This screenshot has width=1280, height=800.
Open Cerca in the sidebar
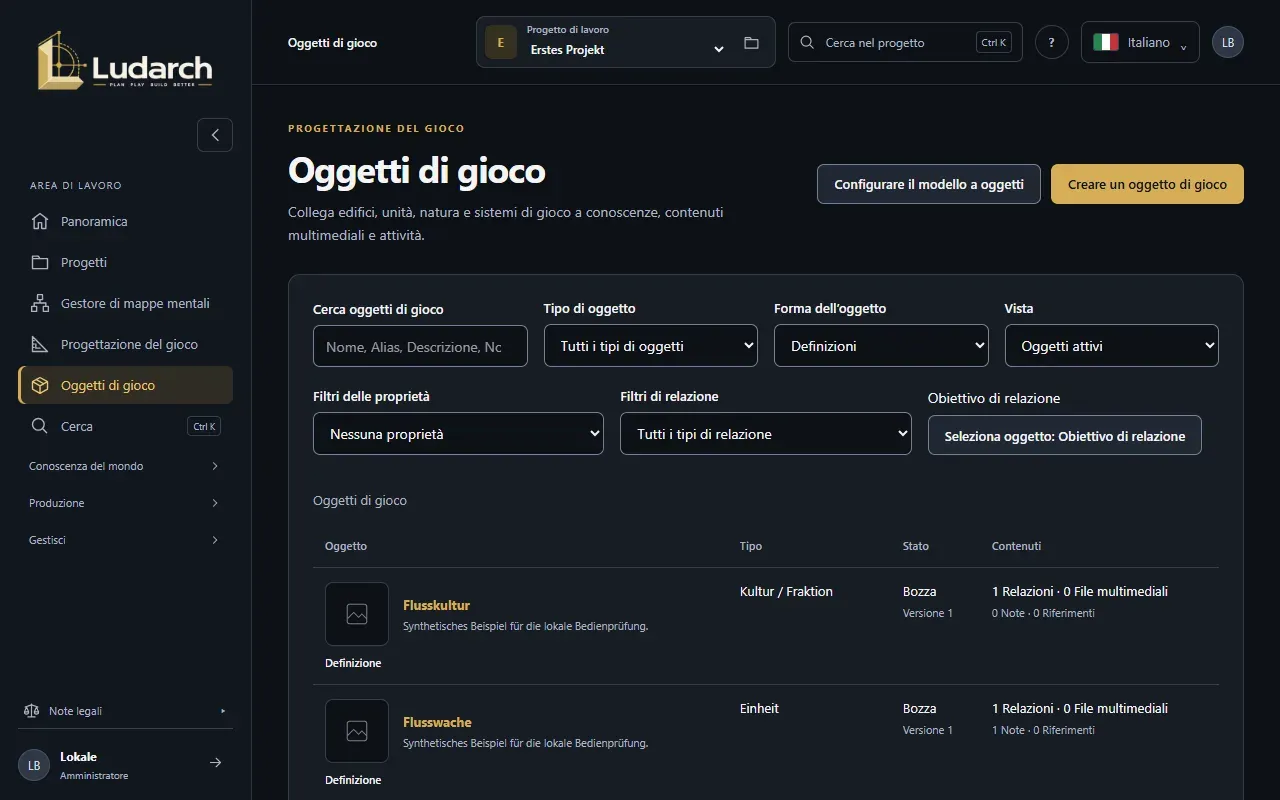click(125, 426)
